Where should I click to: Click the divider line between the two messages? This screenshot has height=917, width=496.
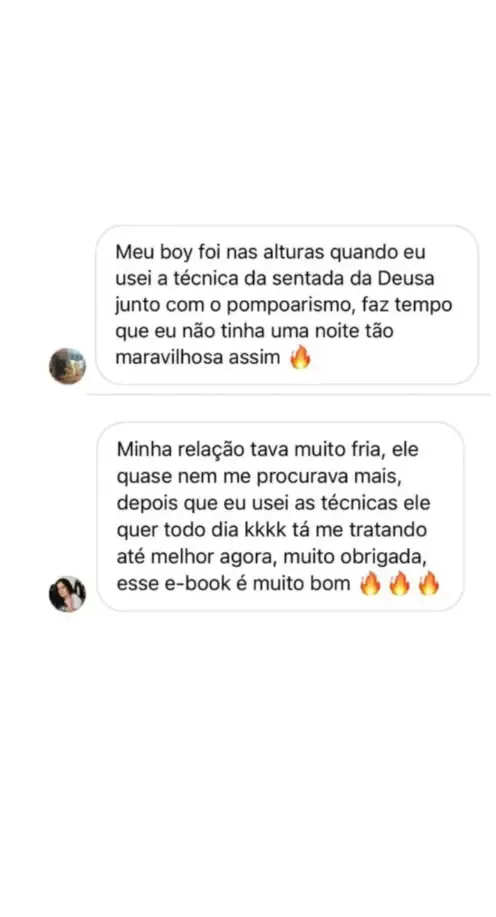[x=288, y=395]
